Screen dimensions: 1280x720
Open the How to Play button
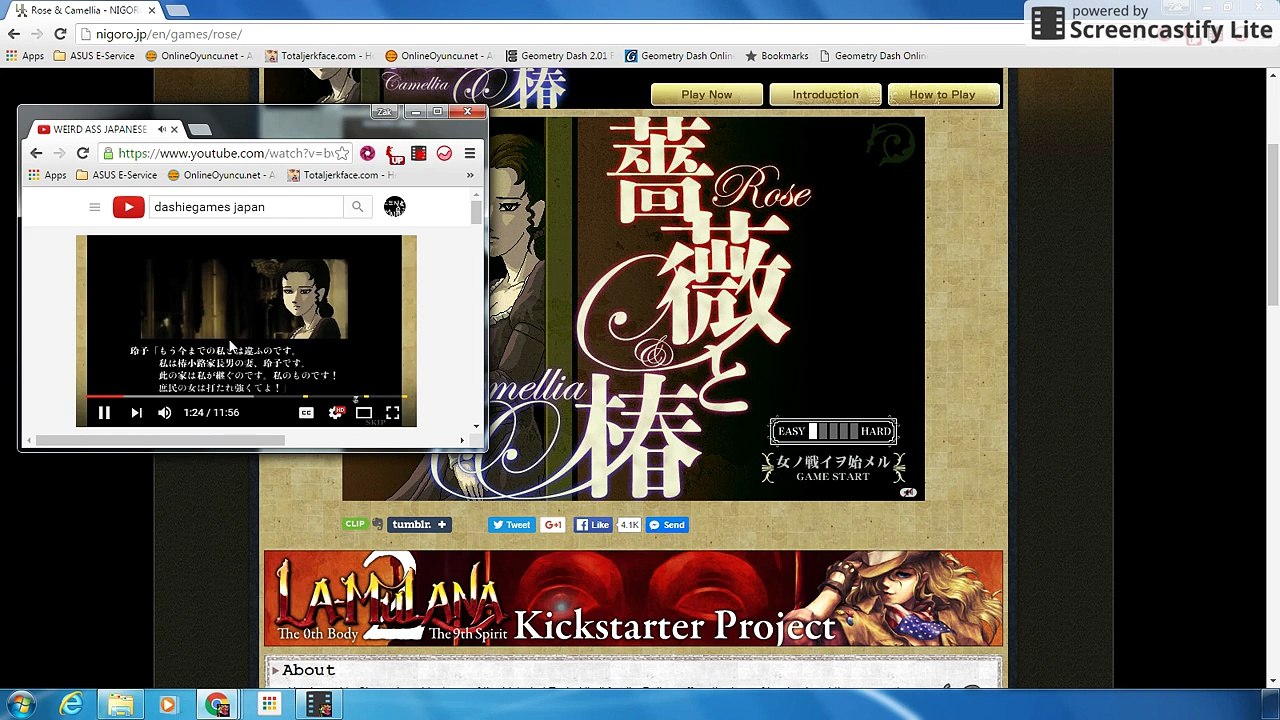942,95
